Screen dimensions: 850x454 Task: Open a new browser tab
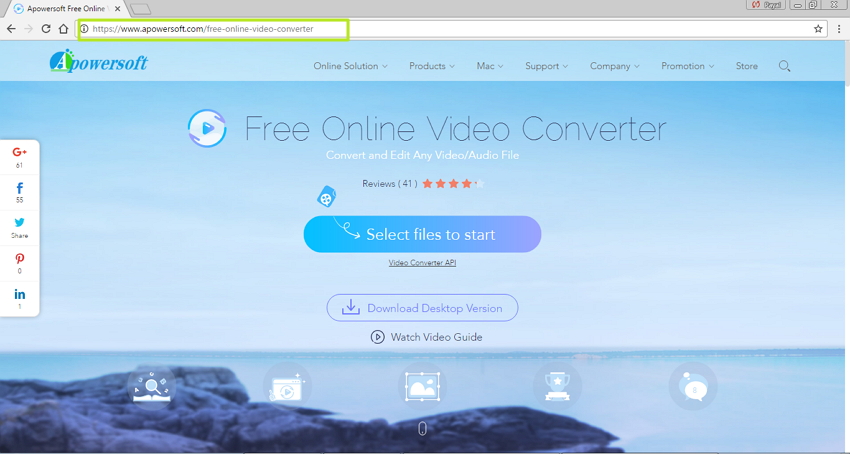[140, 9]
